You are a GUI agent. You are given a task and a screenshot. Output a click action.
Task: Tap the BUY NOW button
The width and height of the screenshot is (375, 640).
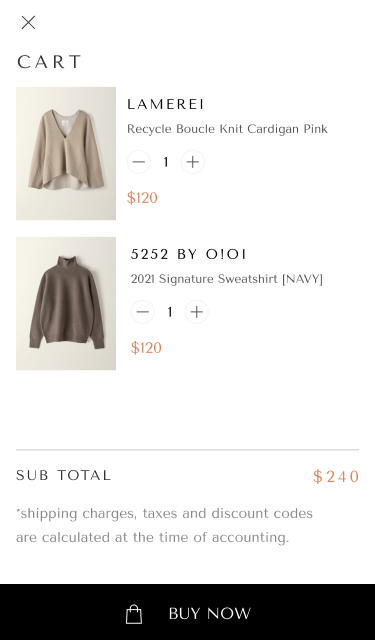click(187, 612)
